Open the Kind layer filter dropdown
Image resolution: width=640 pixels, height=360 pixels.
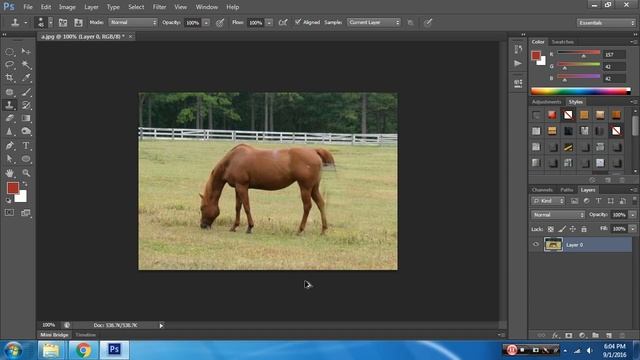(548, 201)
